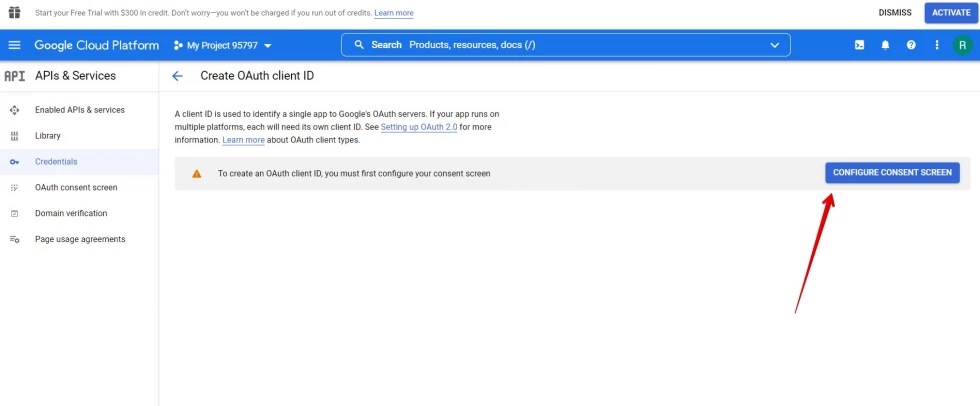Dismiss the free trial banner

pyautogui.click(x=895, y=12)
